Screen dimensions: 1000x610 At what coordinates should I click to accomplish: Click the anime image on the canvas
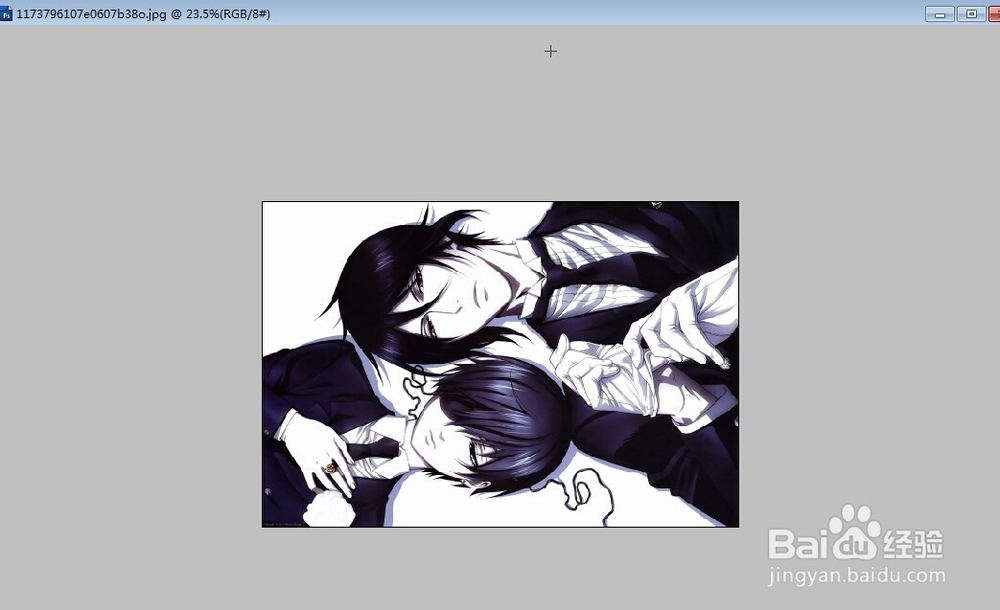pos(501,364)
